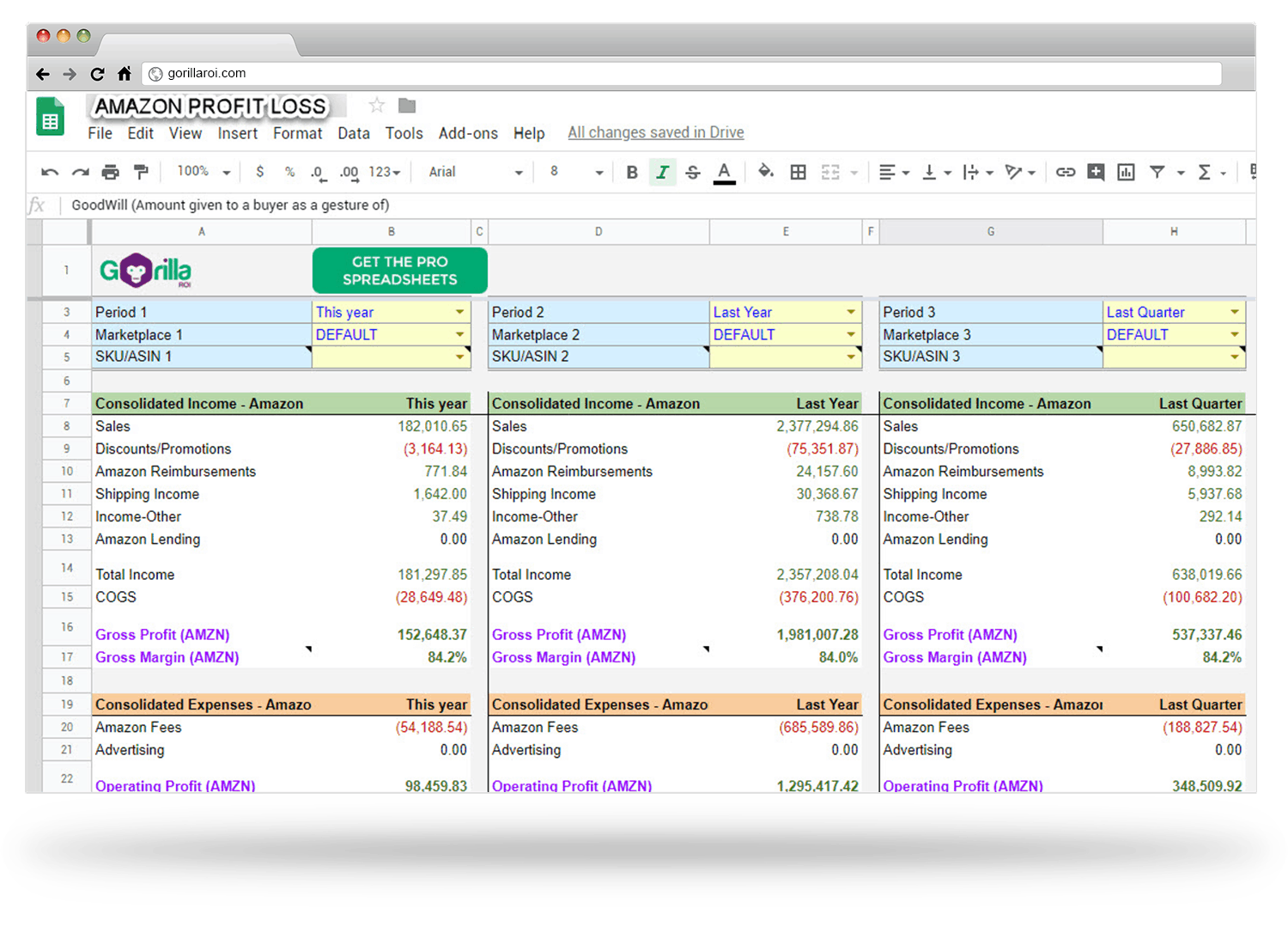The width and height of the screenshot is (1288, 939).
Task: Open the Add-ons menu
Action: click(x=468, y=133)
